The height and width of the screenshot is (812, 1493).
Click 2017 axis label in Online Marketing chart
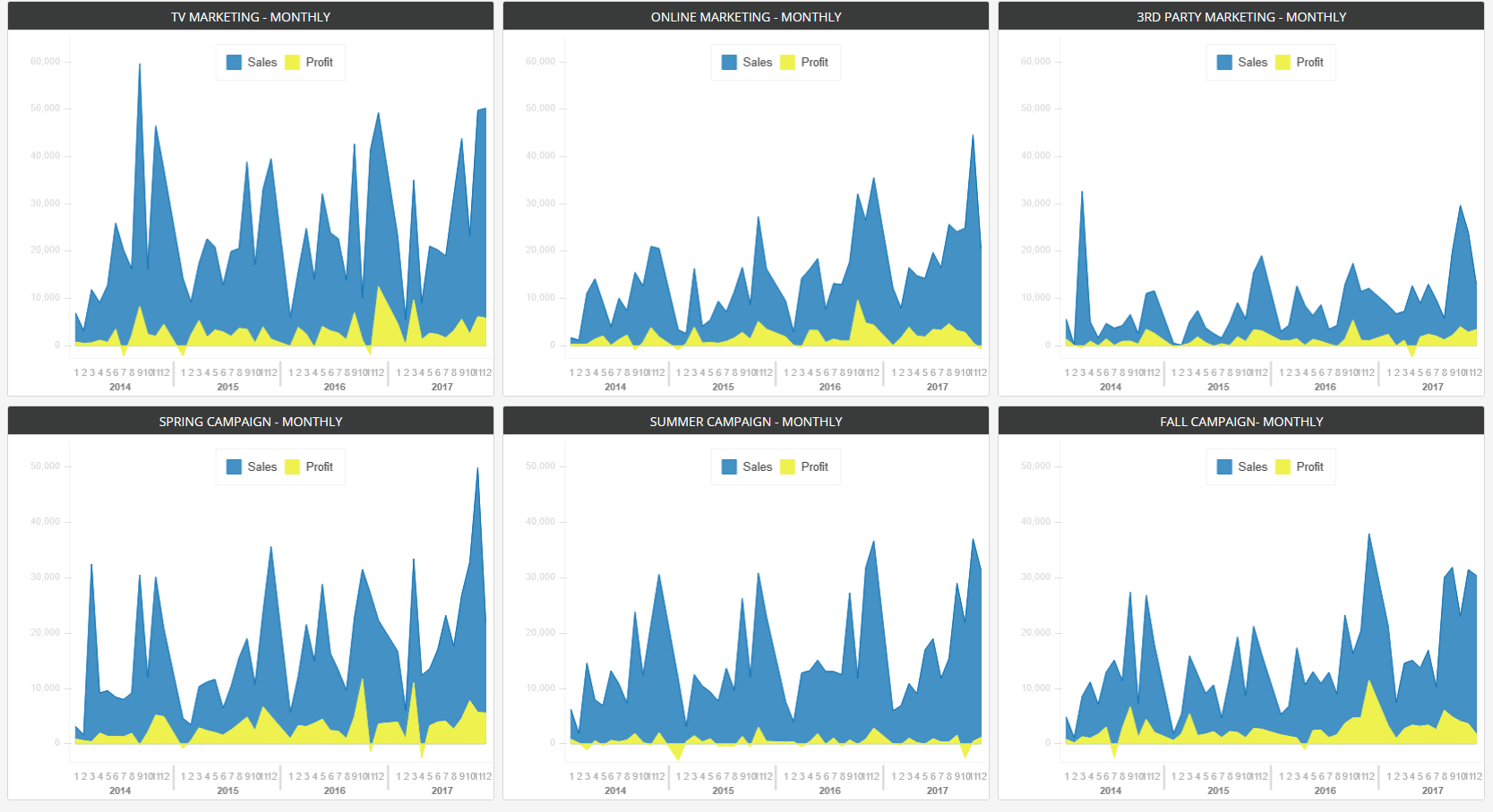(x=938, y=387)
